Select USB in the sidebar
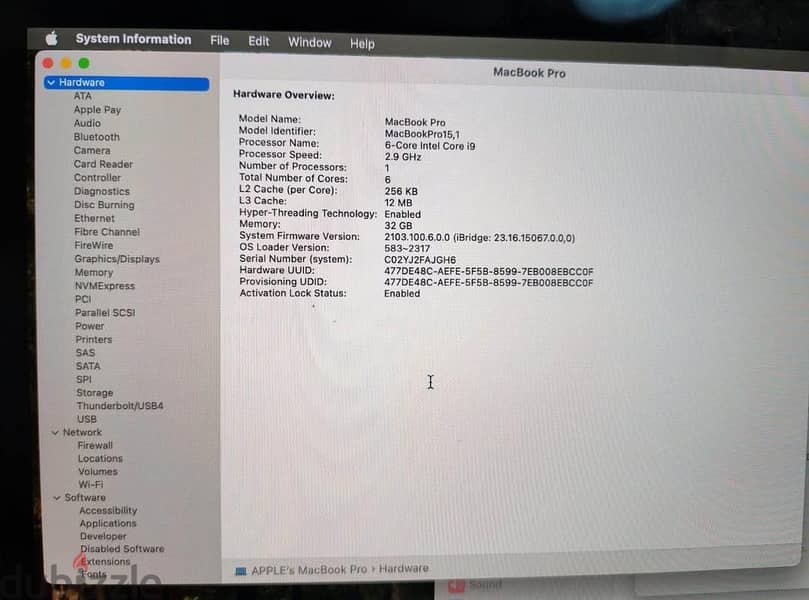 [x=87, y=419]
